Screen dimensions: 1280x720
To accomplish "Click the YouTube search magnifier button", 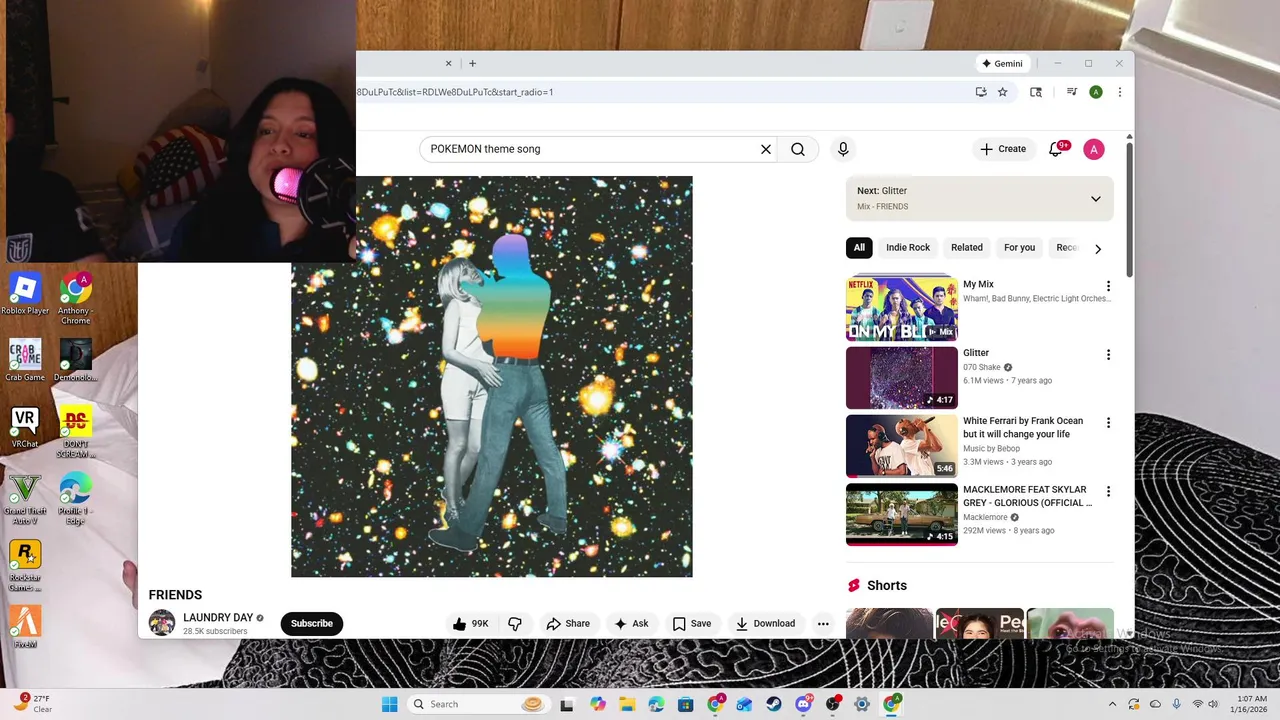I will (798, 149).
